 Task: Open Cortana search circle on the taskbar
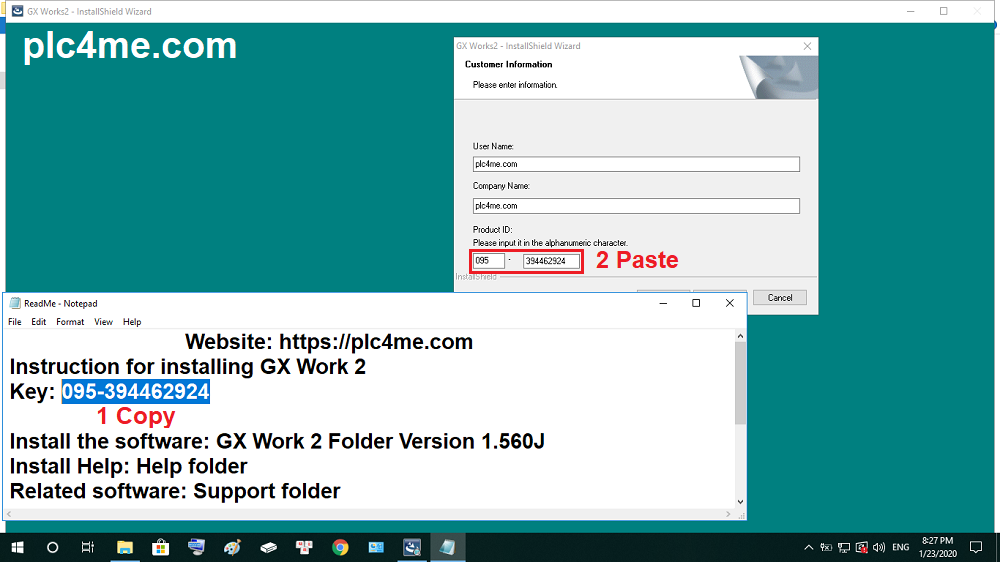53,547
